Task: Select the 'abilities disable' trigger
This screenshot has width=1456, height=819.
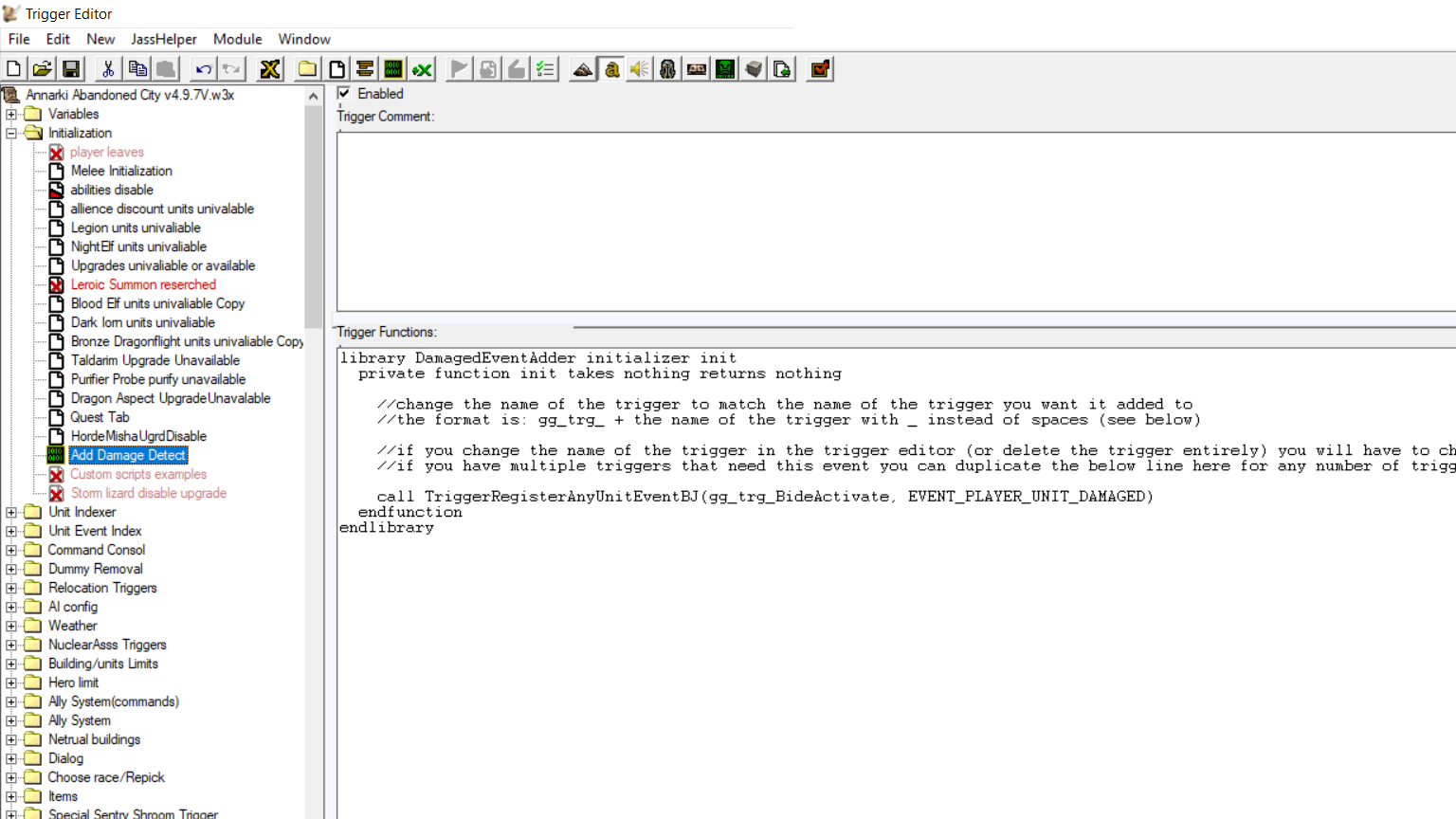Action: pos(112,190)
